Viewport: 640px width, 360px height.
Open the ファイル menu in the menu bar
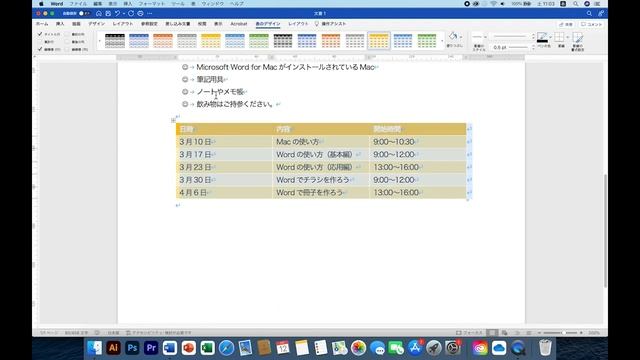78,4
